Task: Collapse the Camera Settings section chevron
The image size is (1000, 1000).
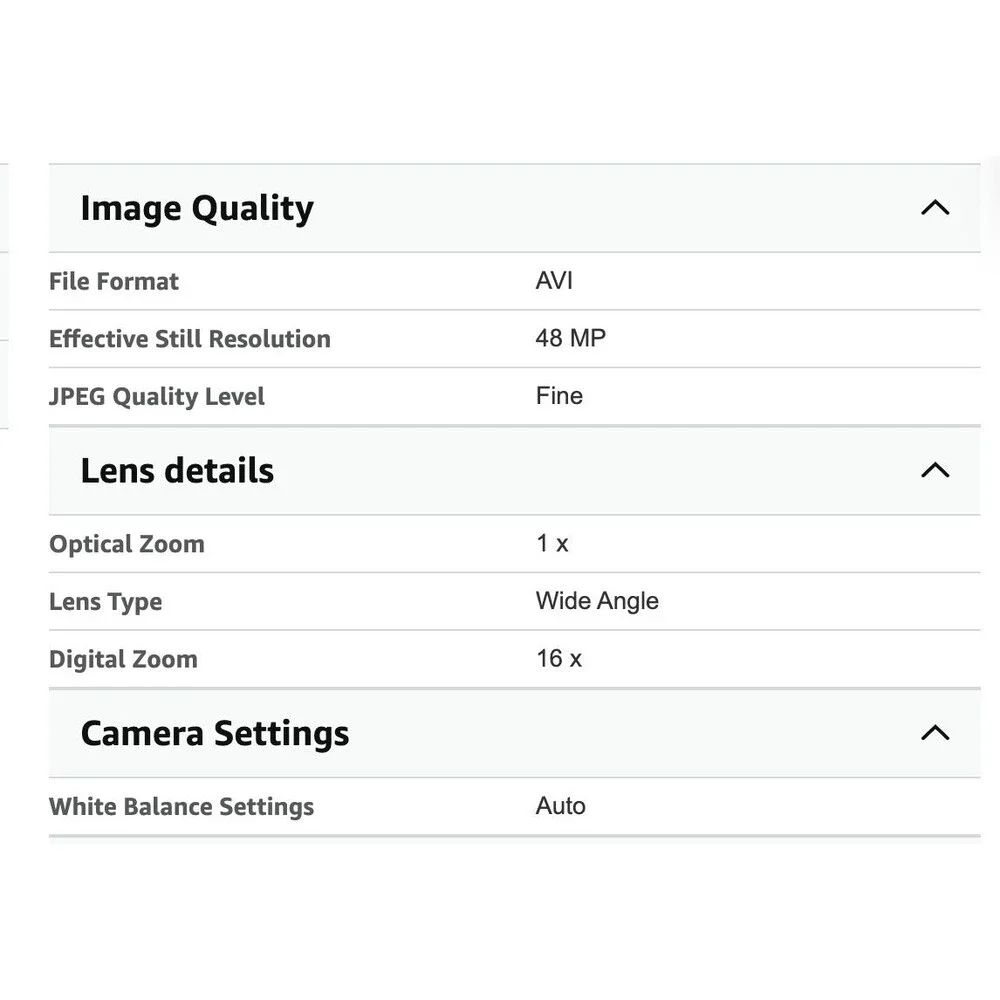Action: coord(935,733)
